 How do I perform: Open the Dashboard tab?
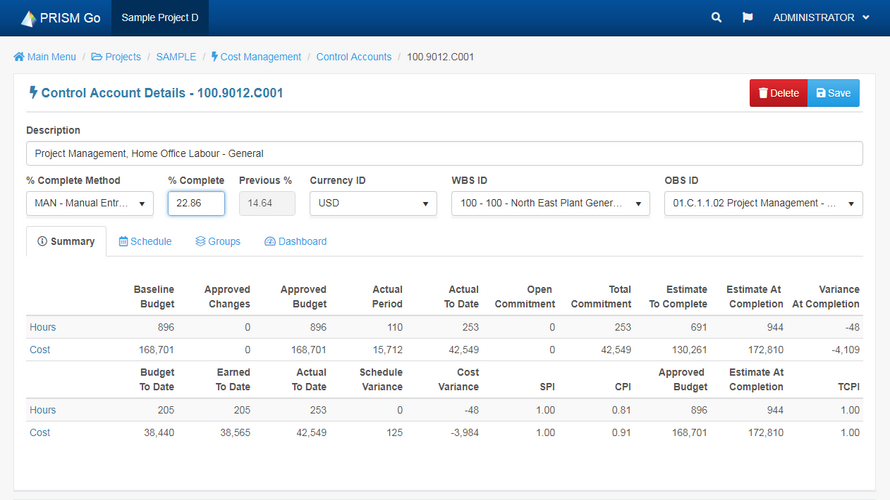[x=295, y=241]
